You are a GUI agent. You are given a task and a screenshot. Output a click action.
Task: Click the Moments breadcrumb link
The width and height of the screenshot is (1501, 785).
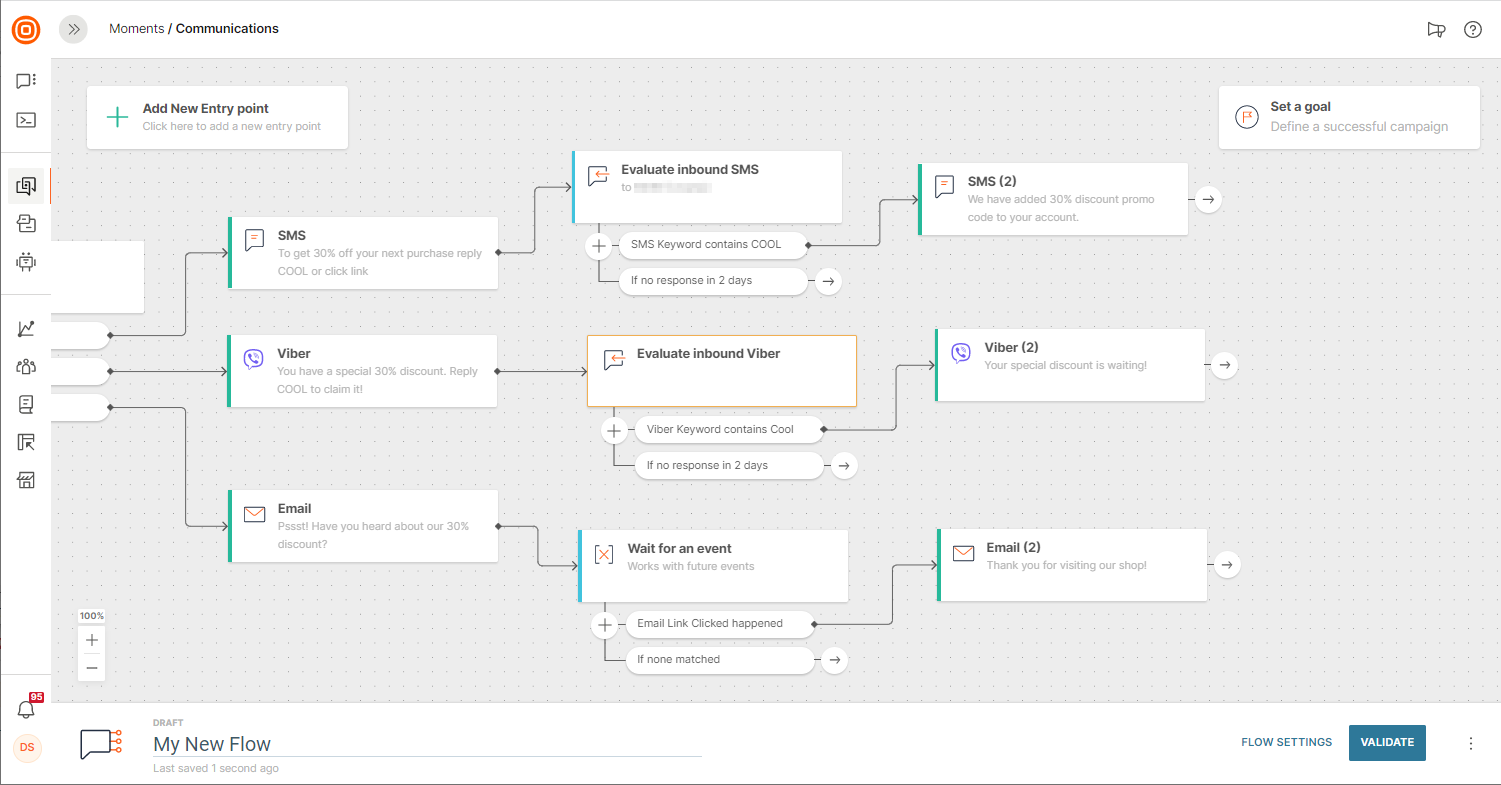[136, 29]
